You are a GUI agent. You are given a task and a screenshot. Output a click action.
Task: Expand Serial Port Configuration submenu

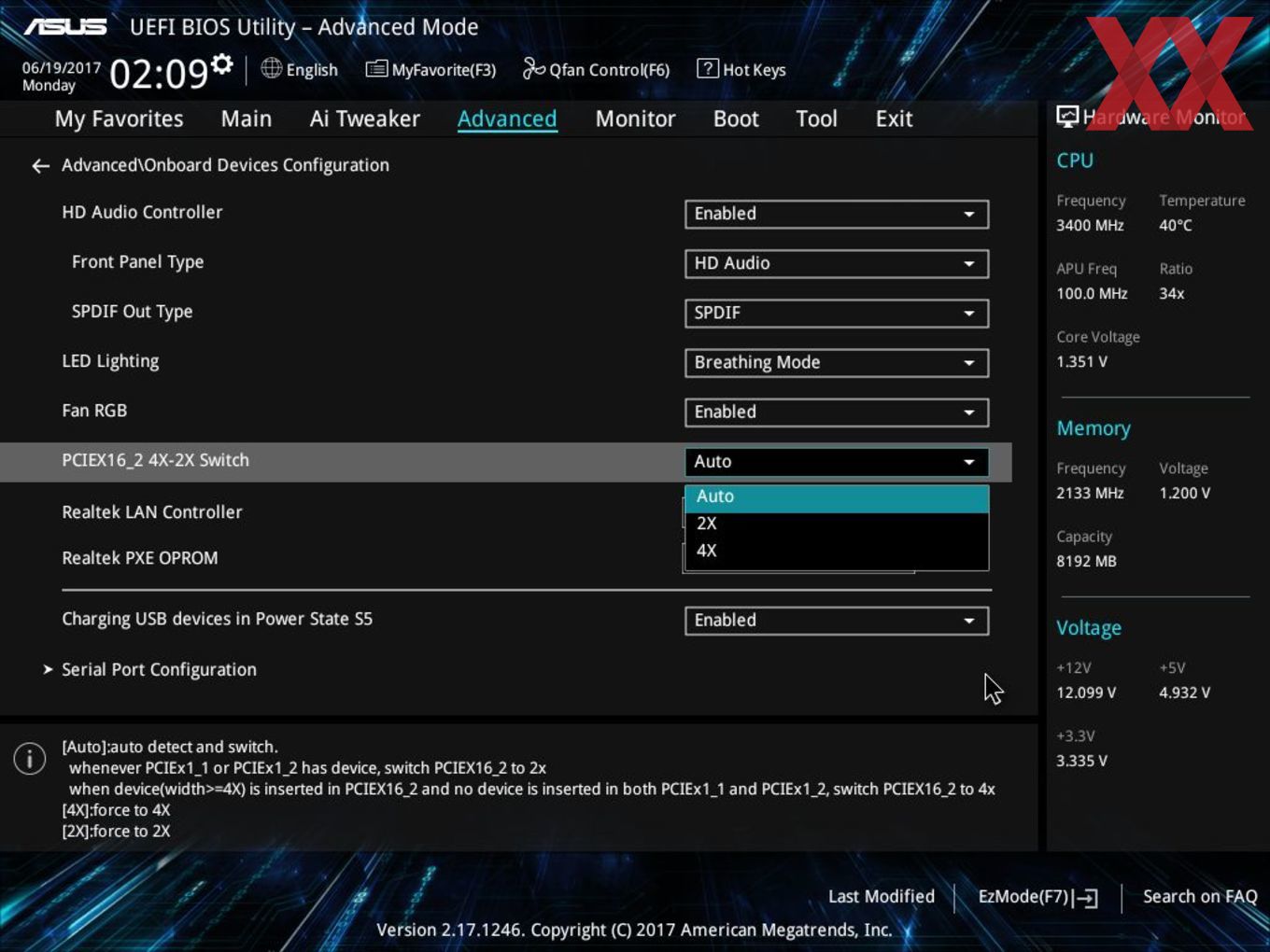click(159, 670)
